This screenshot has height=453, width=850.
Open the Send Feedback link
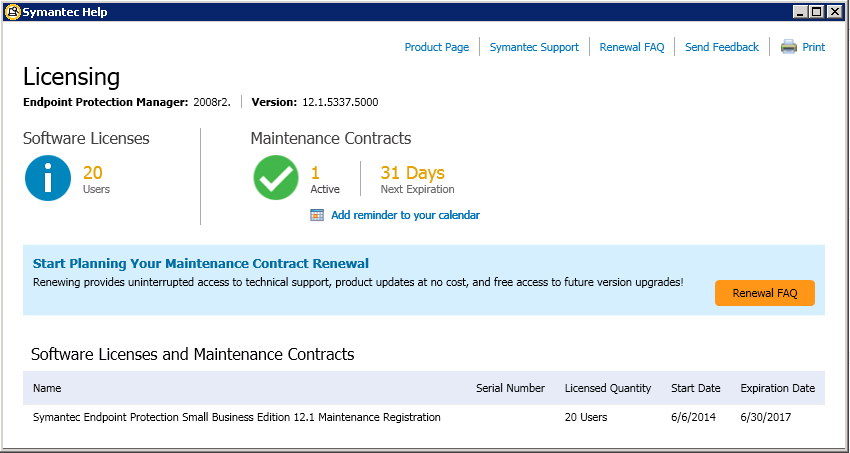pyautogui.click(x=722, y=47)
